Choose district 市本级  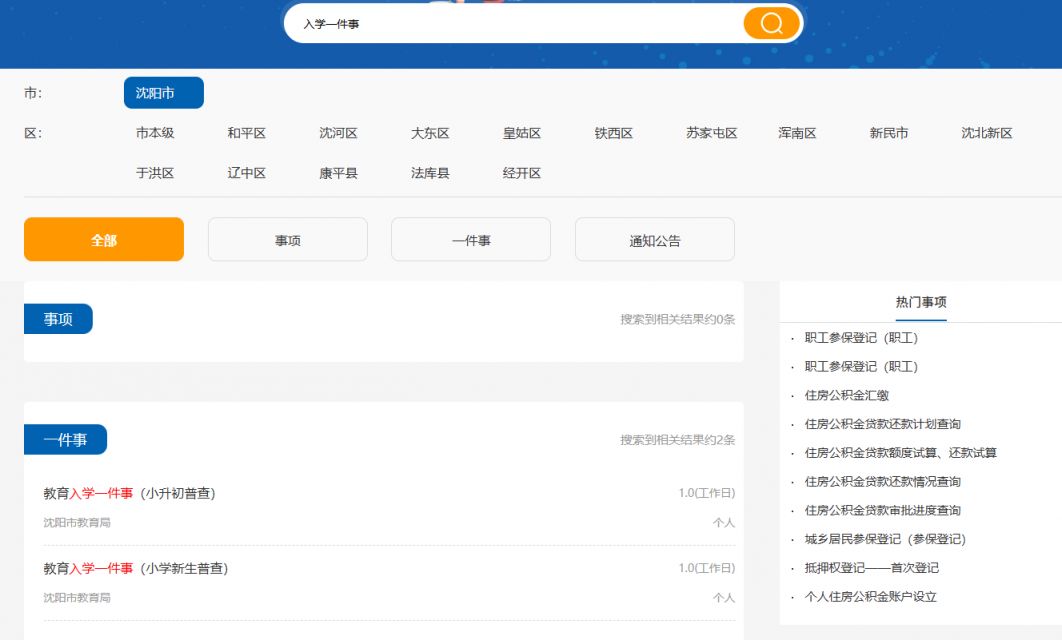(155, 133)
